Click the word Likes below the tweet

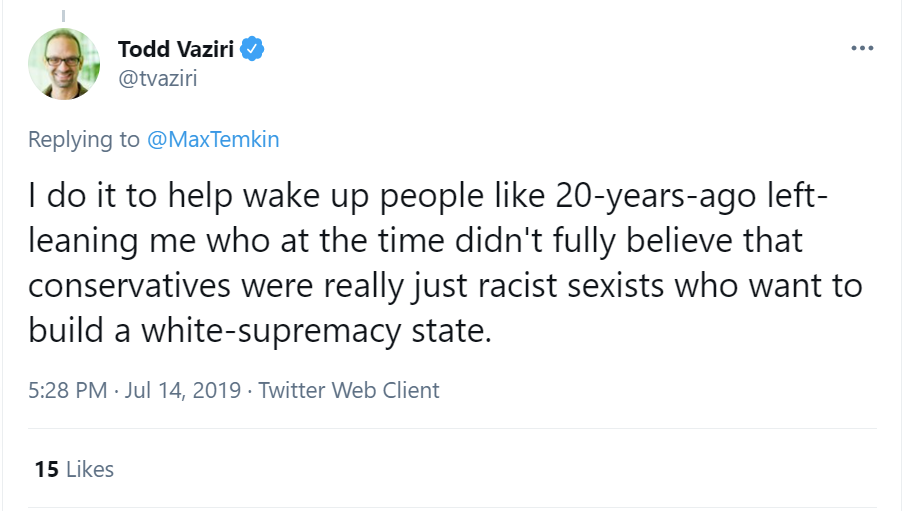pyautogui.click(x=90, y=469)
